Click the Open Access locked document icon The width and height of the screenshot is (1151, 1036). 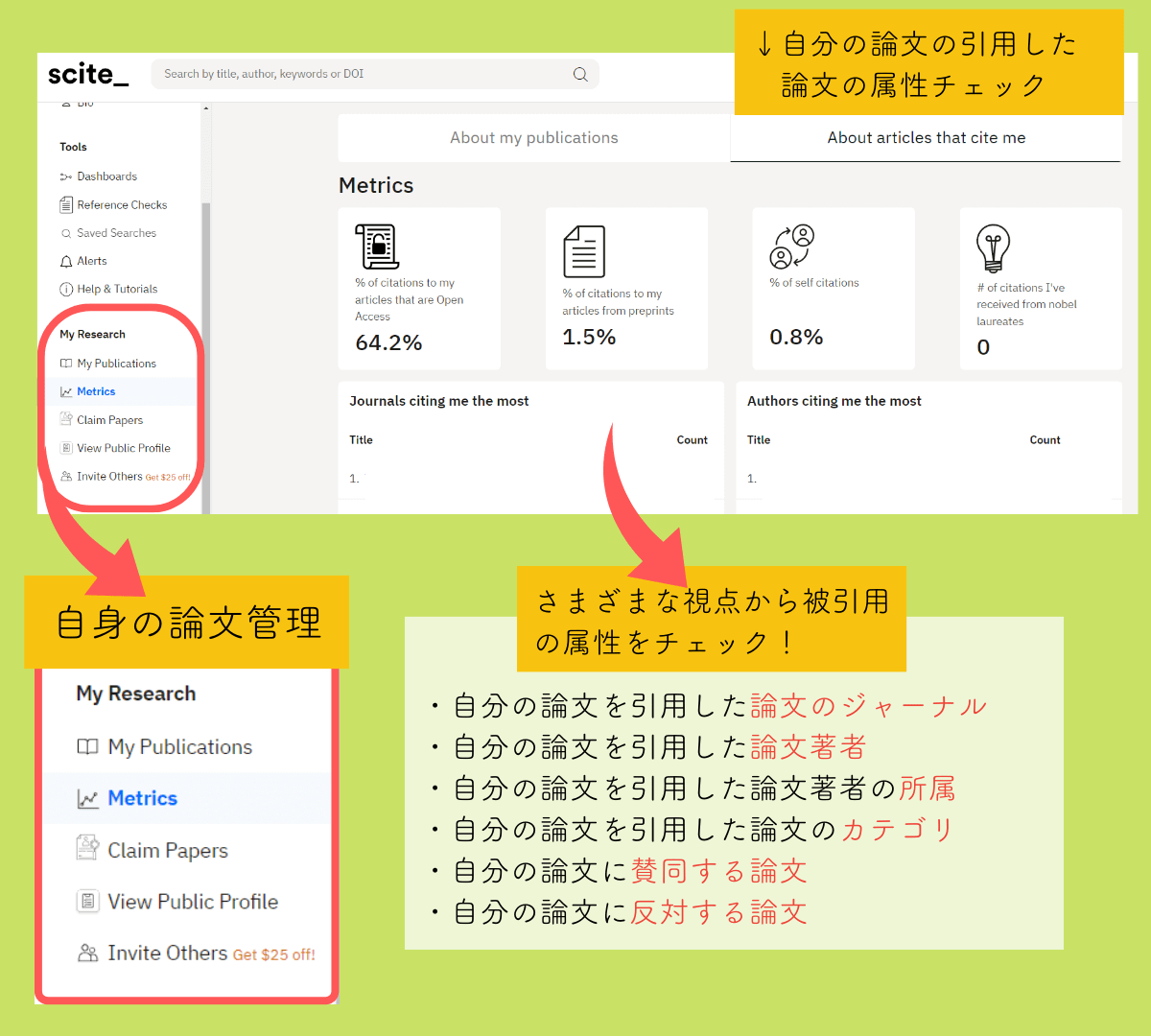point(377,247)
